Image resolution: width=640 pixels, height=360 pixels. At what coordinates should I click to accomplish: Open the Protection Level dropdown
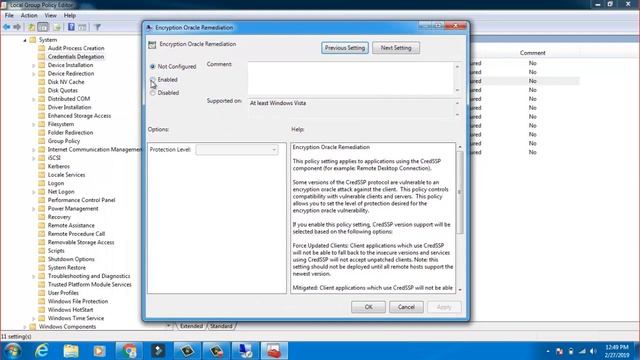point(237,150)
